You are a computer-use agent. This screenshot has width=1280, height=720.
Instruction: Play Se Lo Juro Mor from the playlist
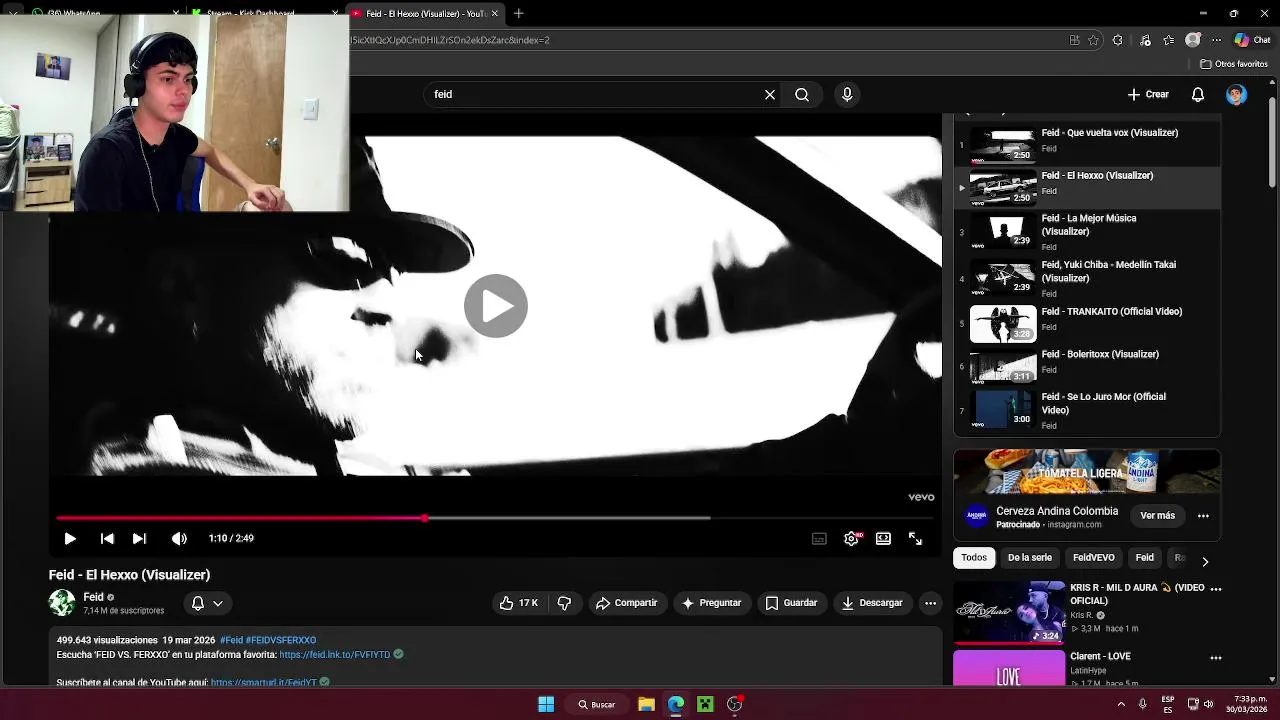[x=1087, y=410]
